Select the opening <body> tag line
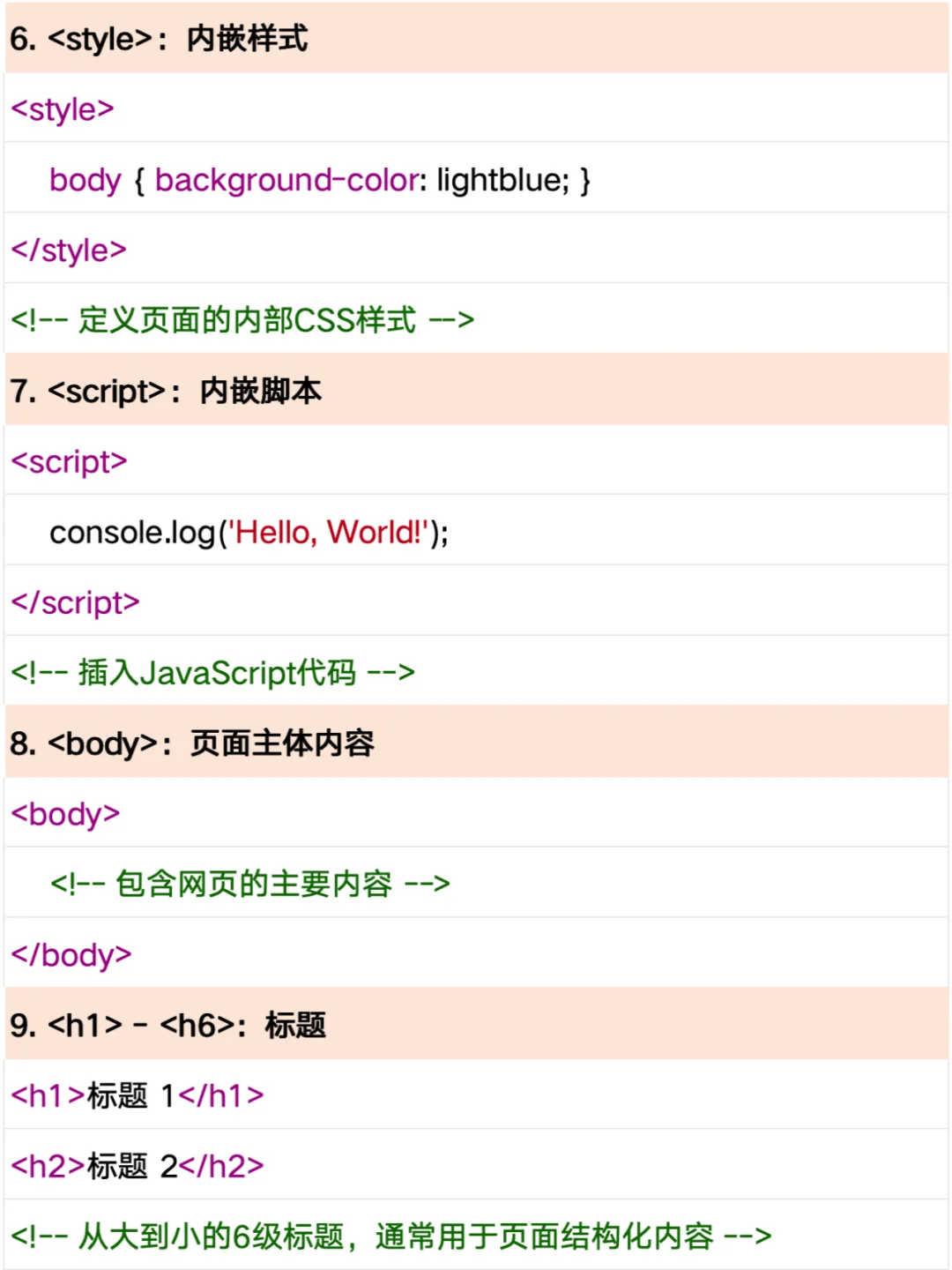Viewport: 952px width, 1270px height. pyautogui.click(x=65, y=813)
